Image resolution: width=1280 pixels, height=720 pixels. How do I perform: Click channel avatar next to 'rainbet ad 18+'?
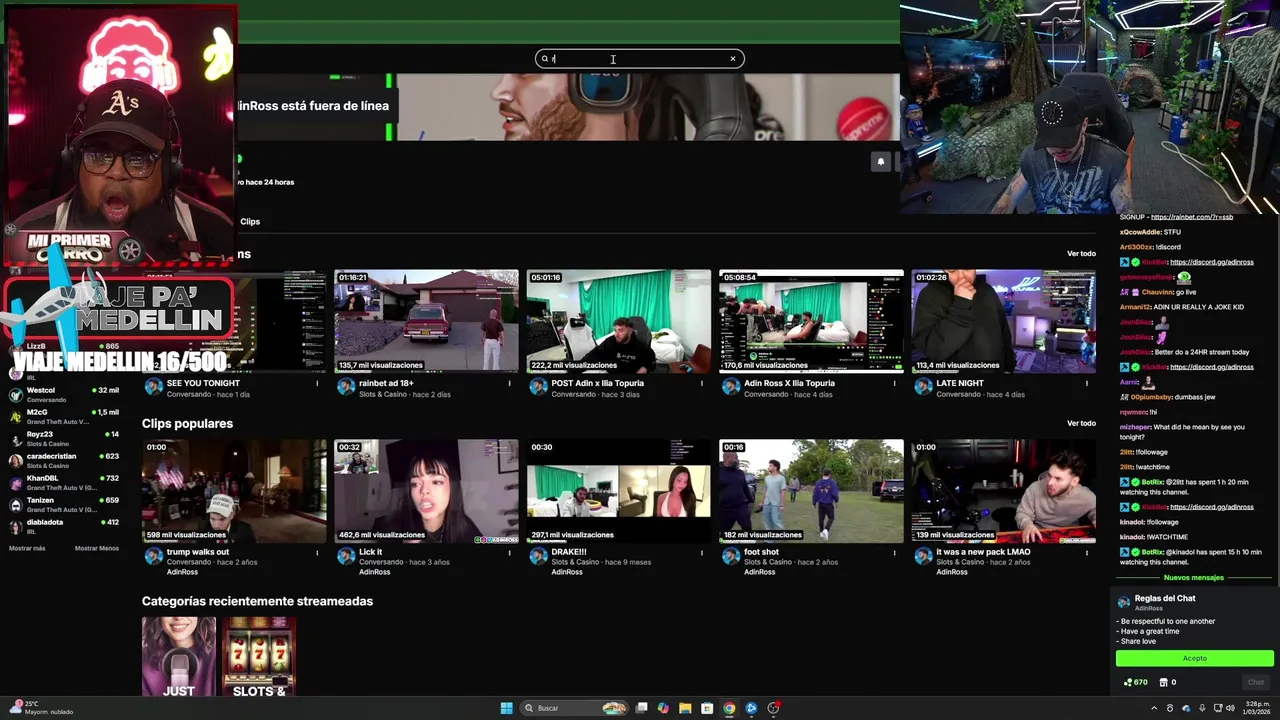point(345,387)
